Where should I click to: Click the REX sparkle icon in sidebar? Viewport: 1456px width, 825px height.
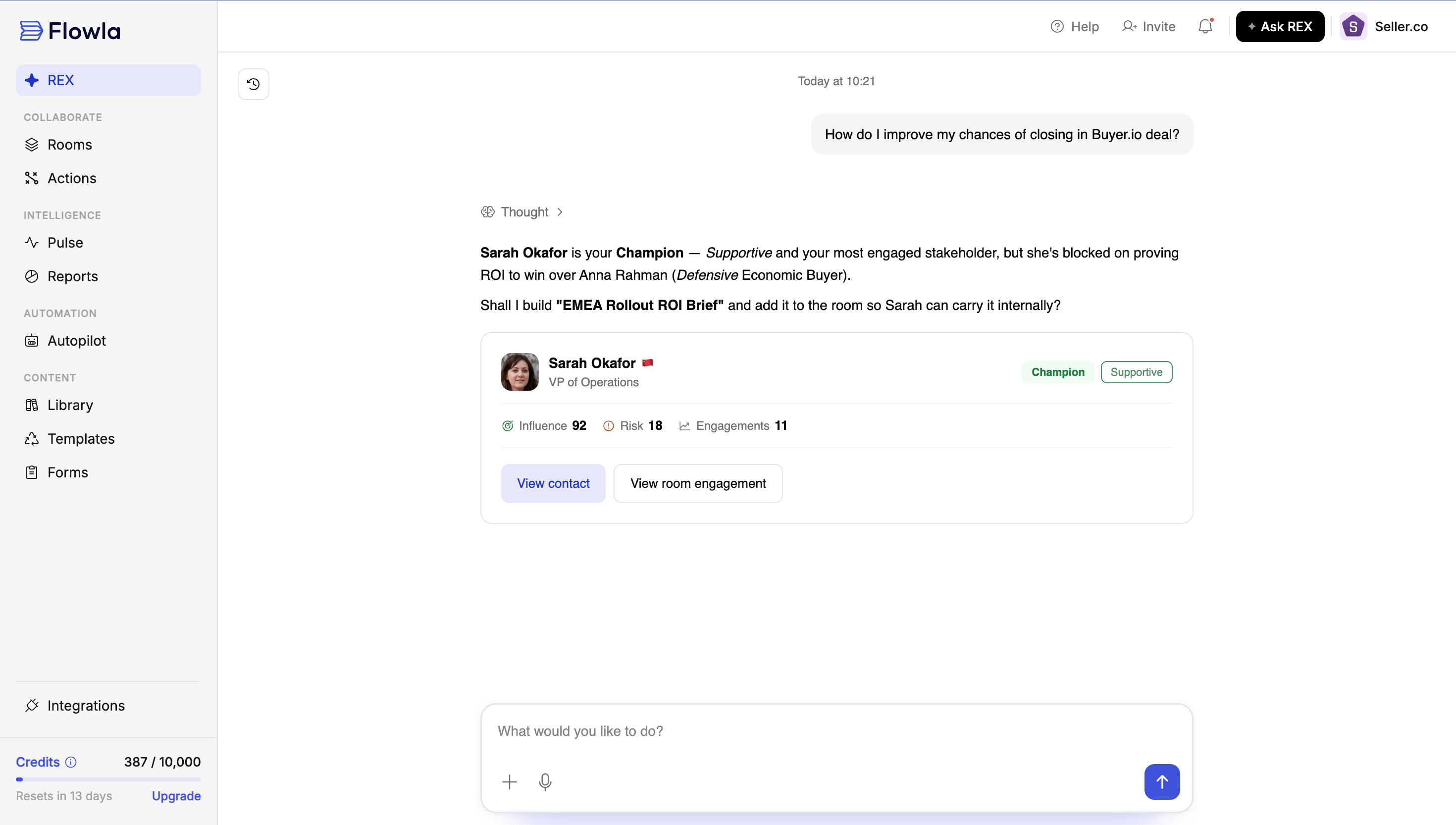(x=32, y=80)
